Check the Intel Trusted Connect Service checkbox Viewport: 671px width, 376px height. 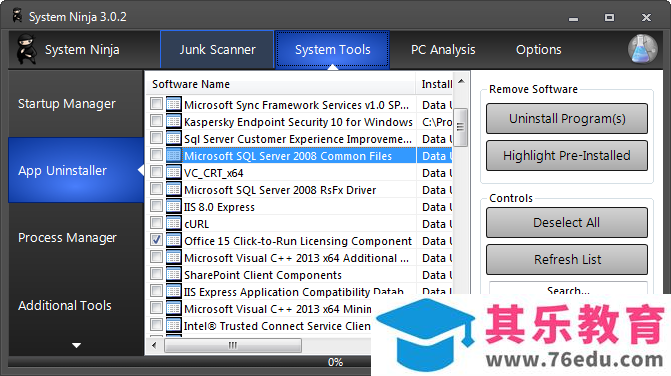(x=156, y=325)
